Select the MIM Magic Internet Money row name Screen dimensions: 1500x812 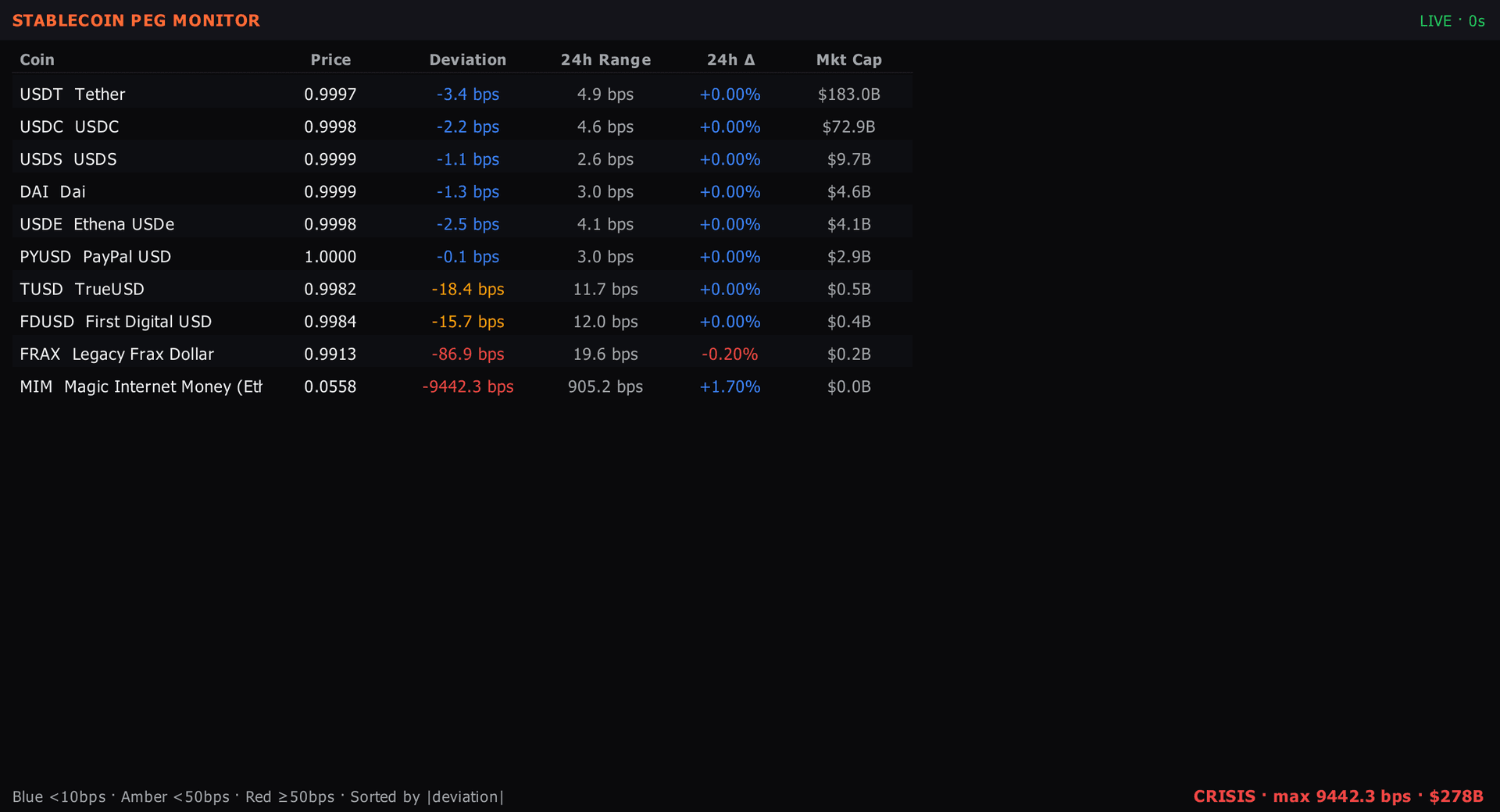click(141, 387)
